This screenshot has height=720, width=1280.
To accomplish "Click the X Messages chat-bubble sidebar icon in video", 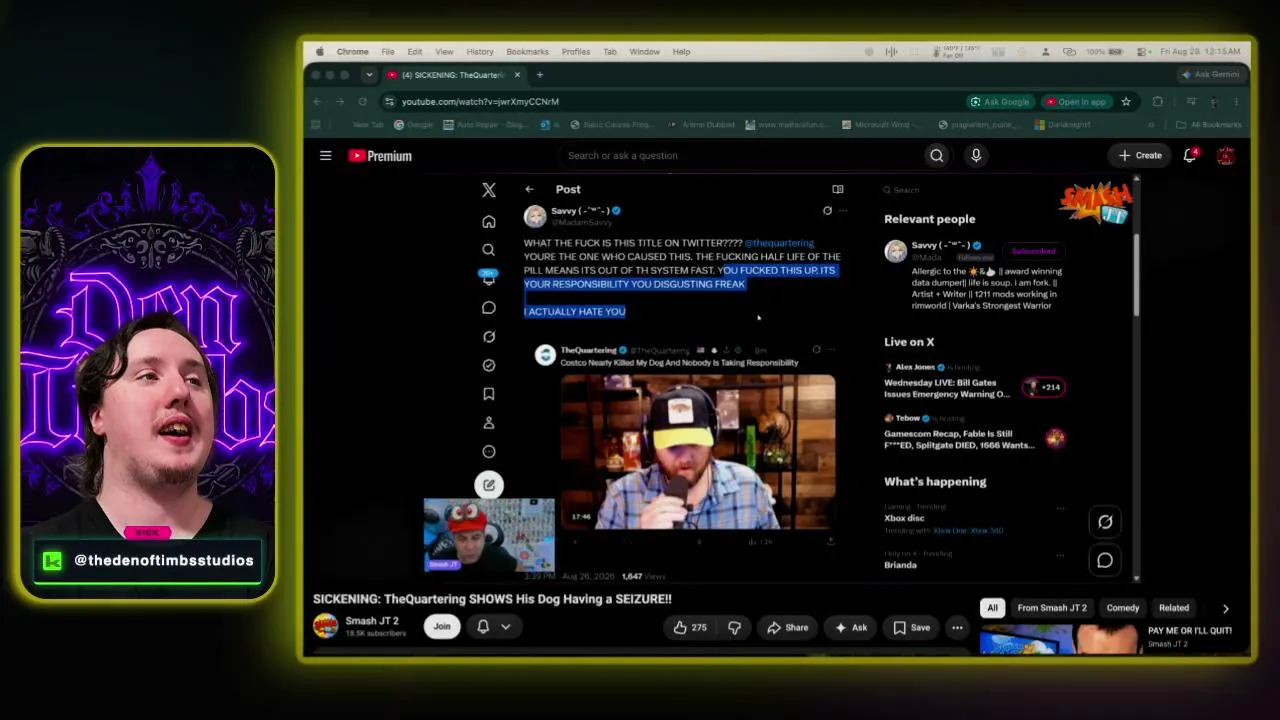I will pyautogui.click(x=489, y=308).
